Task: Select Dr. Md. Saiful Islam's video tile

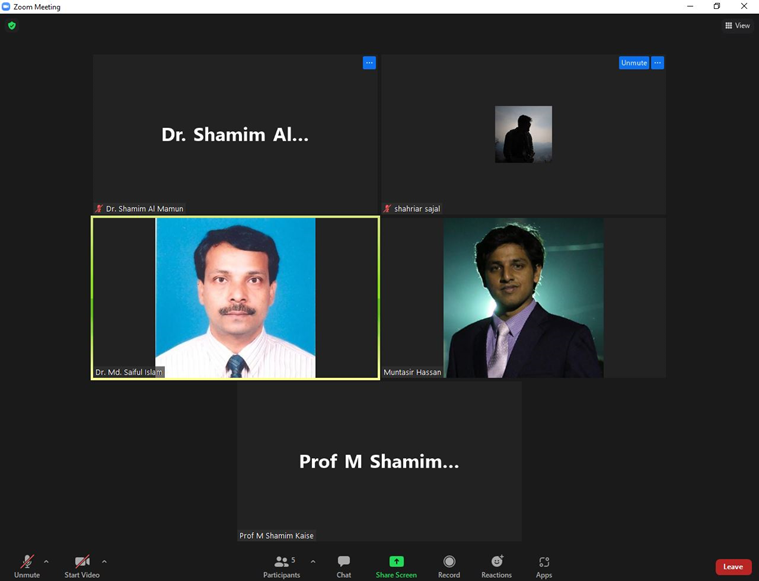Action: click(235, 298)
